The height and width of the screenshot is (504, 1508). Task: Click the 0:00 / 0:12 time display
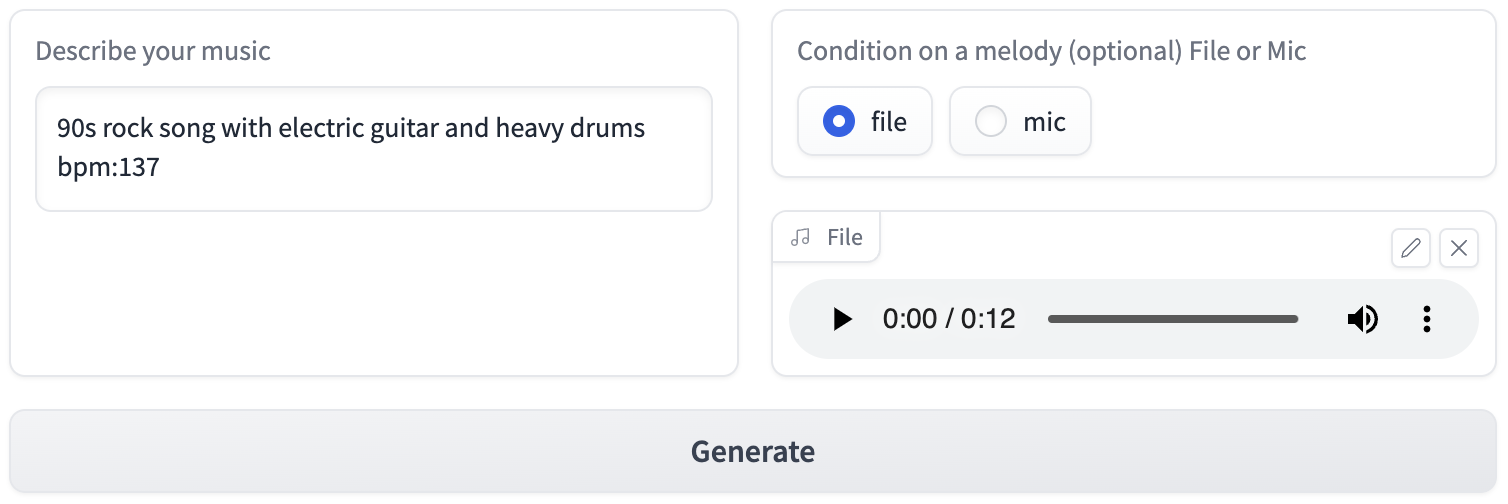949,319
